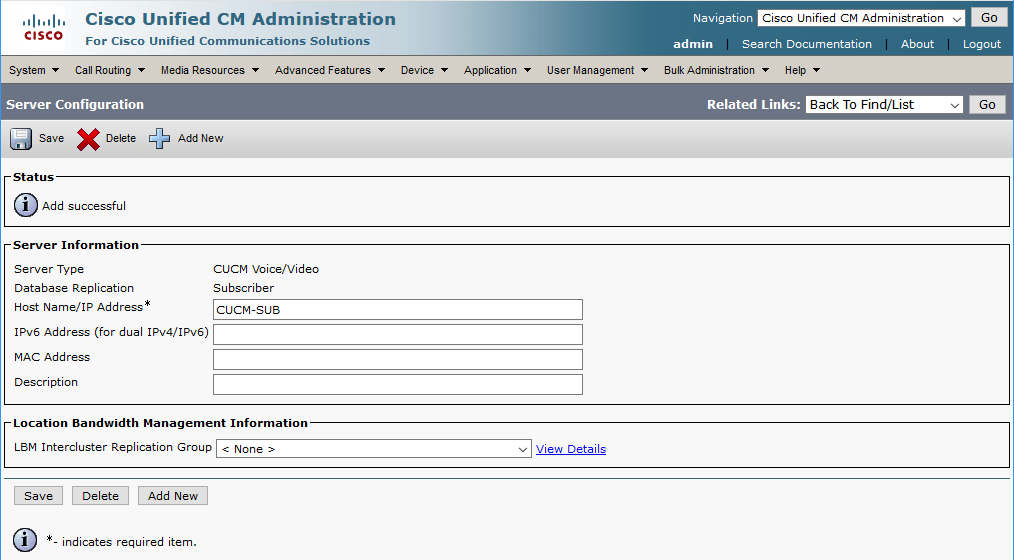Viewport: 1014px width, 560px height.
Task: Open the Advanced Features menu
Action: 329,70
